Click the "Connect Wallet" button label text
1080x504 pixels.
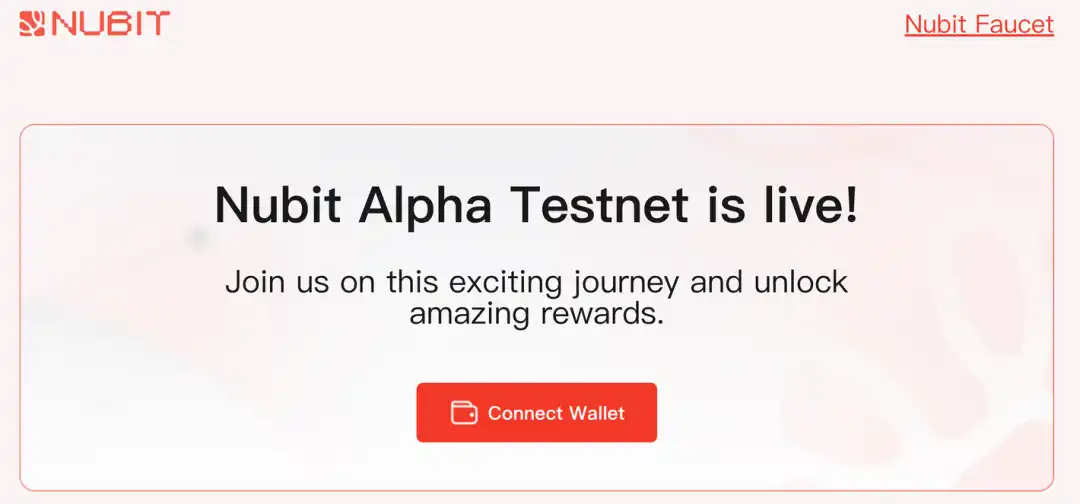556,413
